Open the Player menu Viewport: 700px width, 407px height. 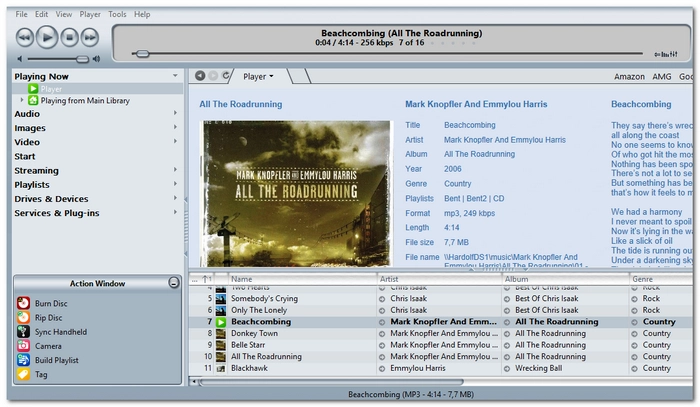[90, 14]
